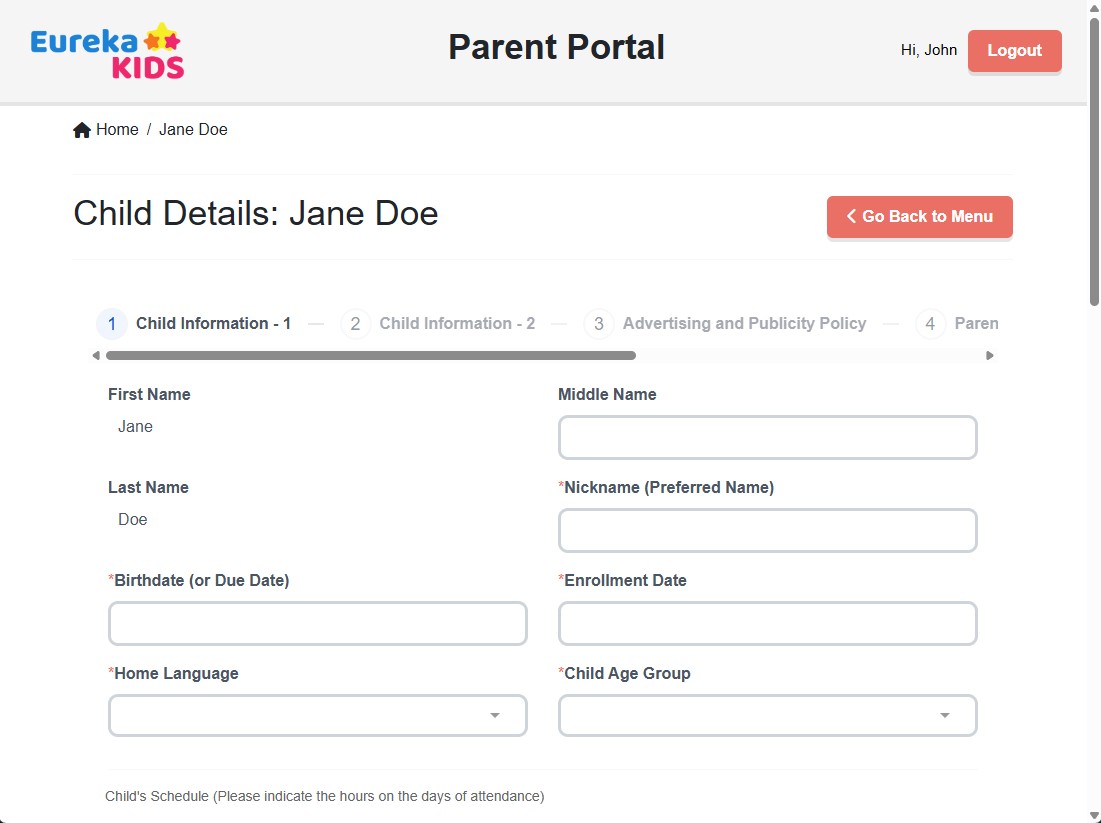This screenshot has height=823, width=1101.
Task: Click the stepper's left scroll arrow
Action: click(96, 356)
